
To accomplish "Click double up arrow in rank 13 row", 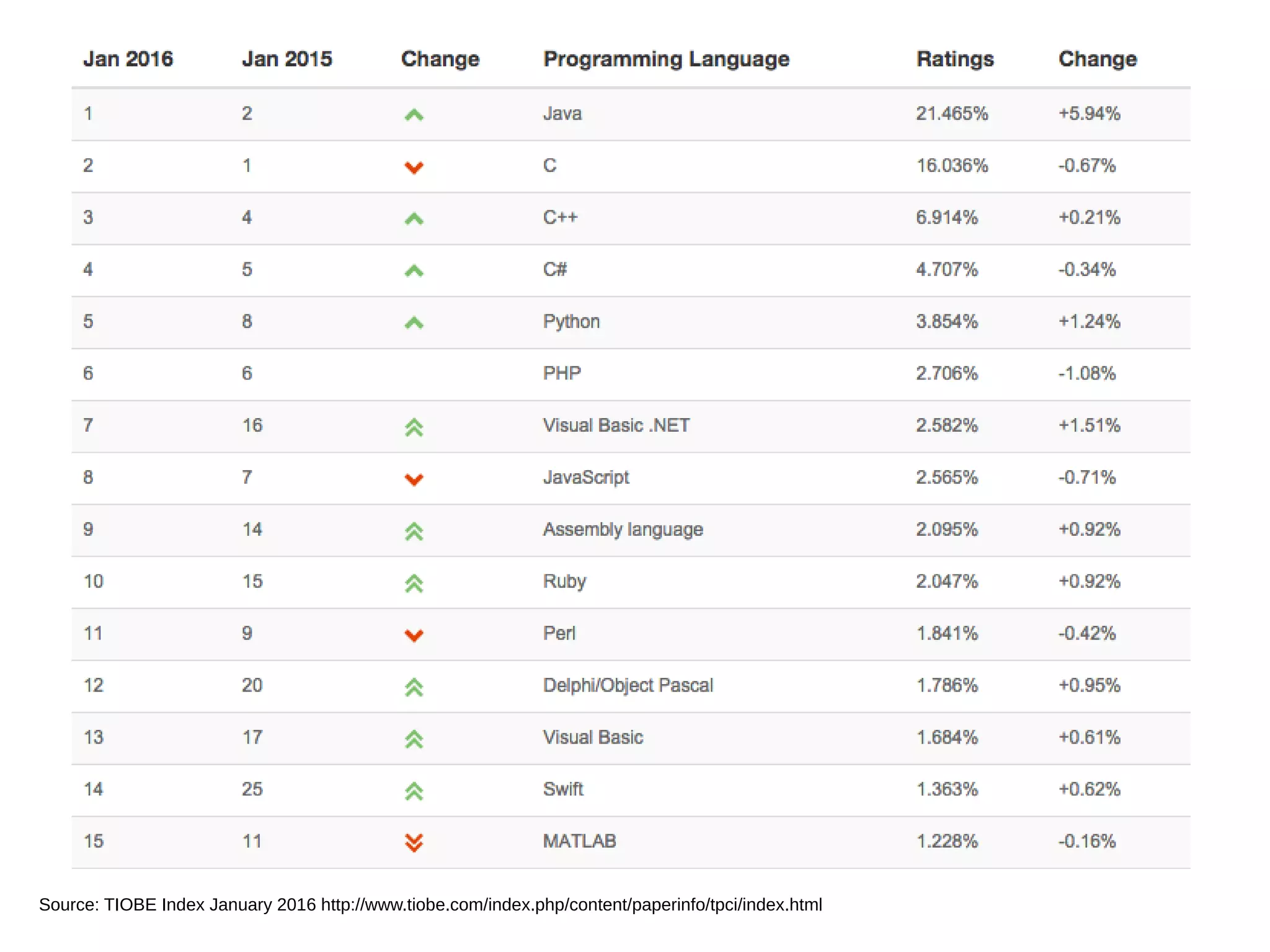I will click(x=414, y=739).
